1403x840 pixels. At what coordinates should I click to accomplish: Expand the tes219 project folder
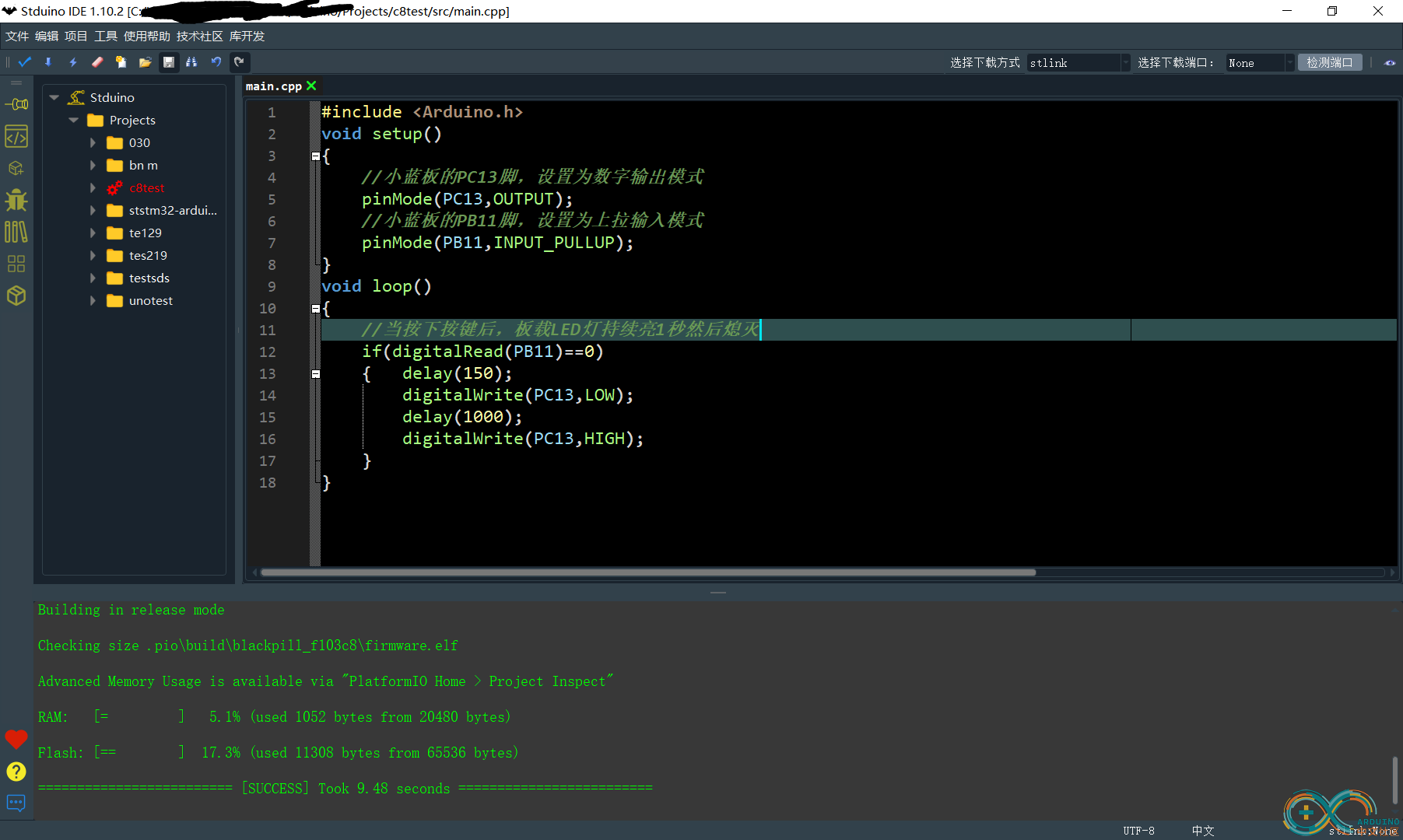tap(93, 255)
